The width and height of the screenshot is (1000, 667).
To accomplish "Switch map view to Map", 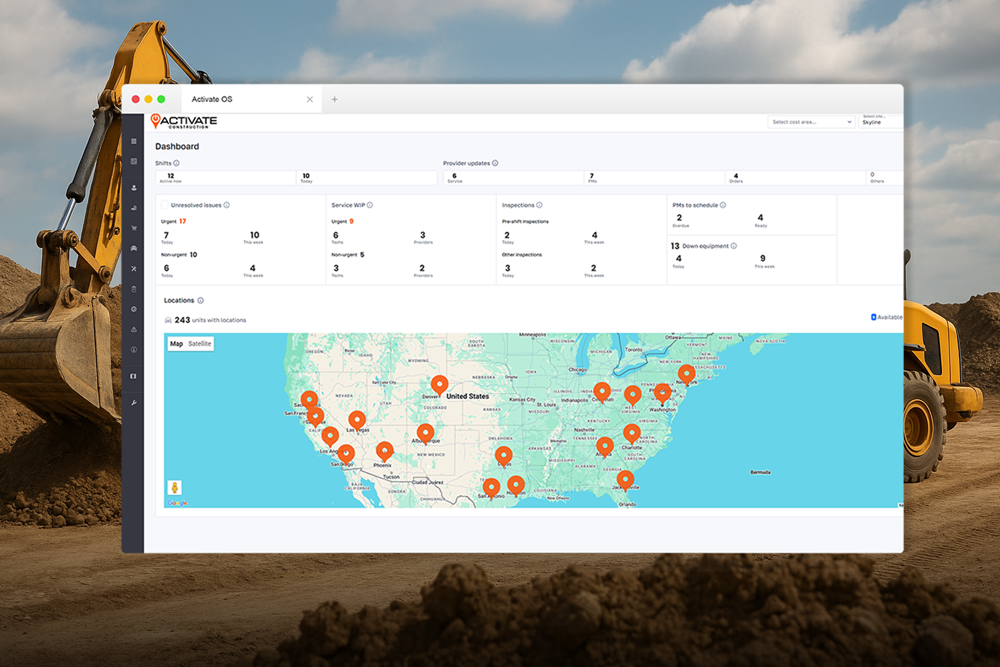I will click(x=177, y=344).
